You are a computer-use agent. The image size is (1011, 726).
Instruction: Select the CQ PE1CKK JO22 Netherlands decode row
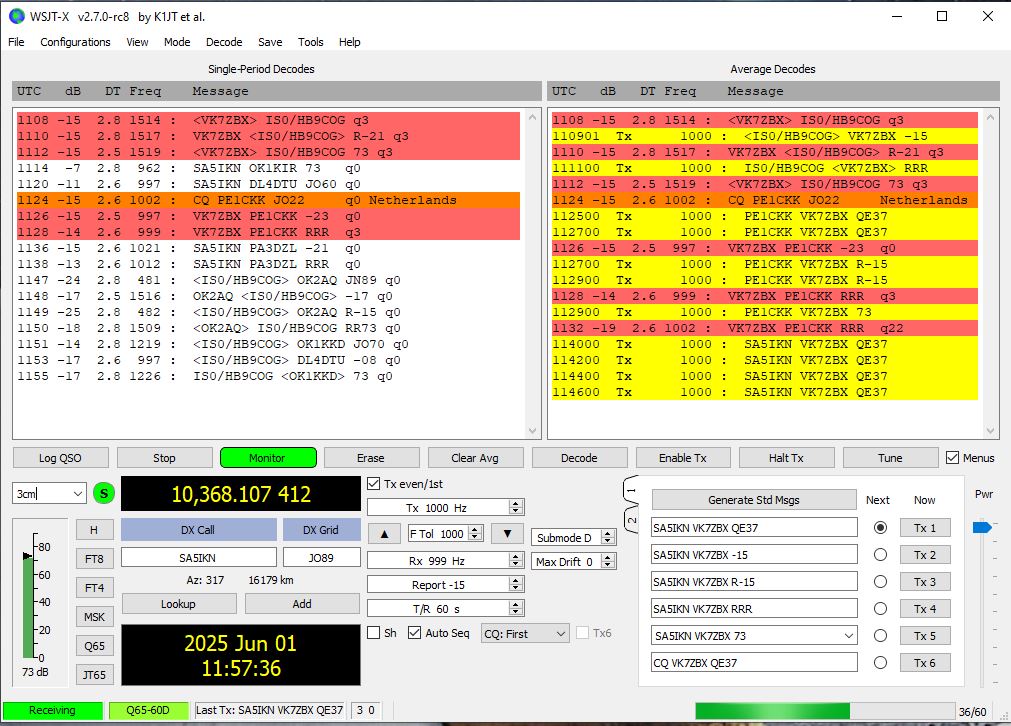(268, 200)
